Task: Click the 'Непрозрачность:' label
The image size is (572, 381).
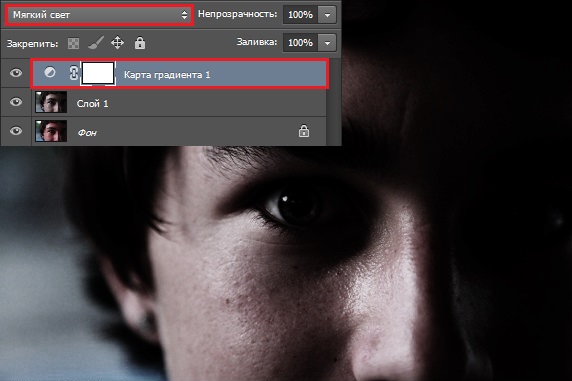Action: pyautogui.click(x=237, y=14)
